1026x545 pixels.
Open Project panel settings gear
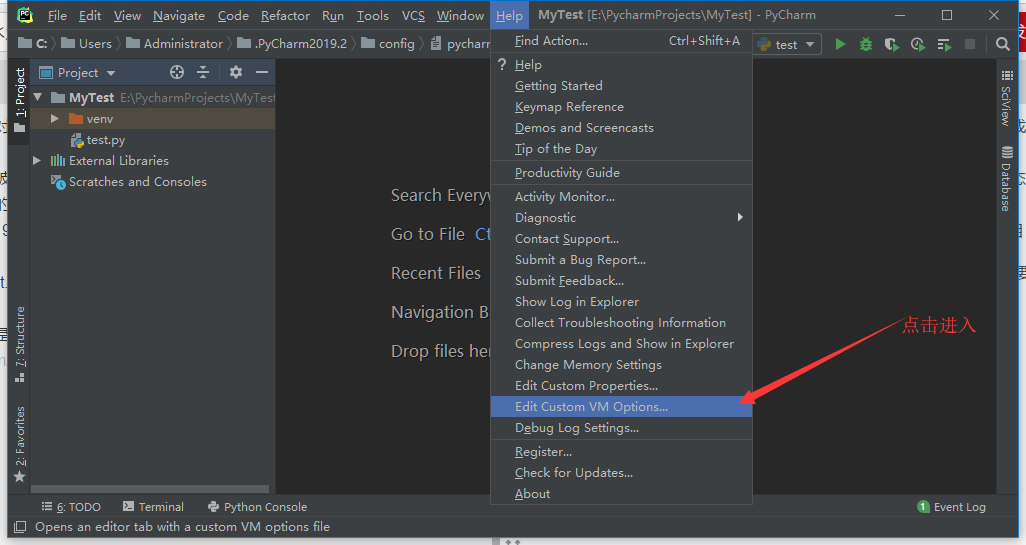pyautogui.click(x=236, y=72)
